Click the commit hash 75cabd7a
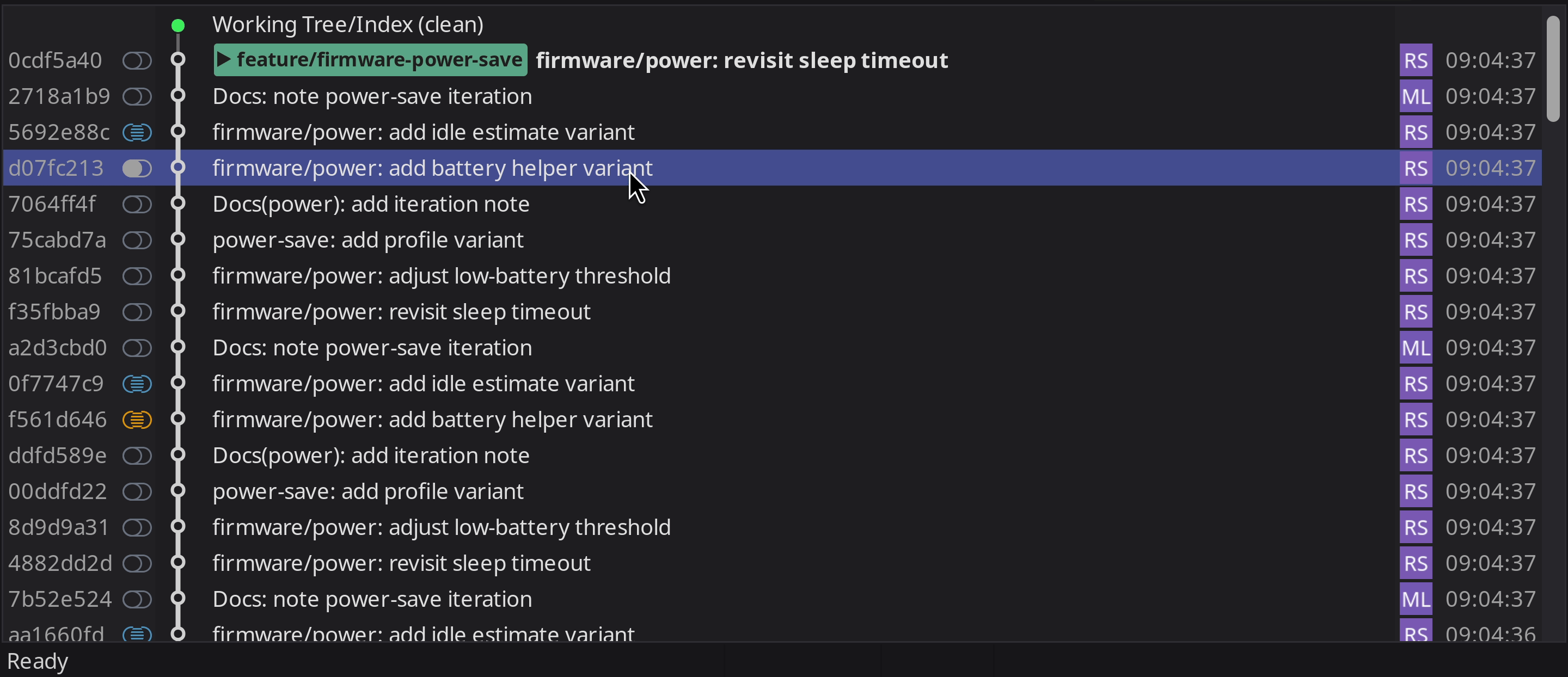Screen dimensions: 1568x677 57,240
